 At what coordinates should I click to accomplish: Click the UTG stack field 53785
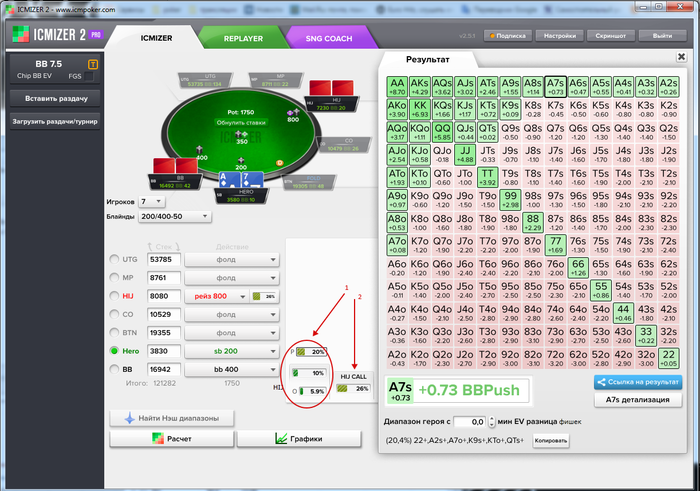164,259
